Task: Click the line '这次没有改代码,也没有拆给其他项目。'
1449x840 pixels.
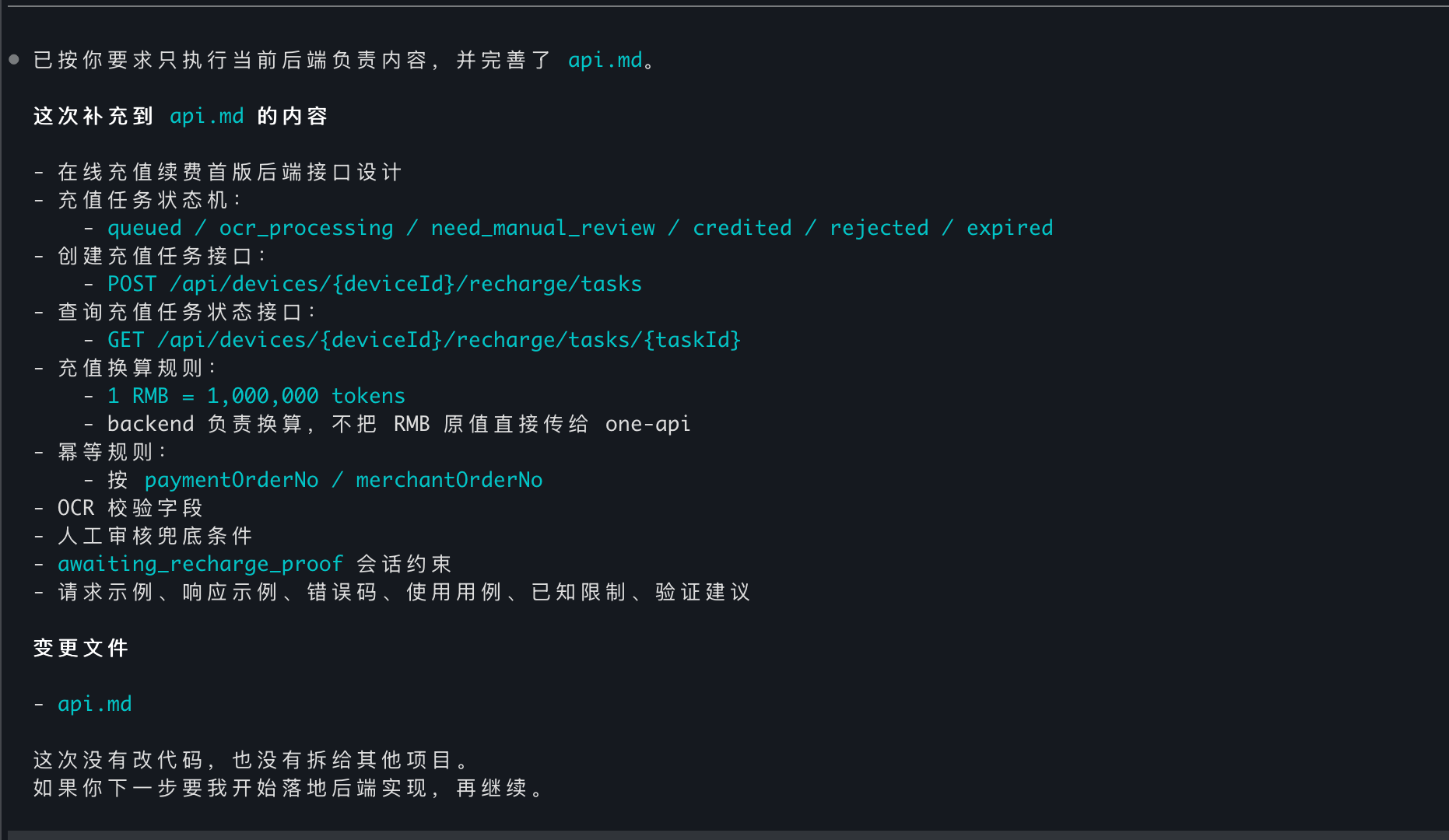Action: click(251, 760)
